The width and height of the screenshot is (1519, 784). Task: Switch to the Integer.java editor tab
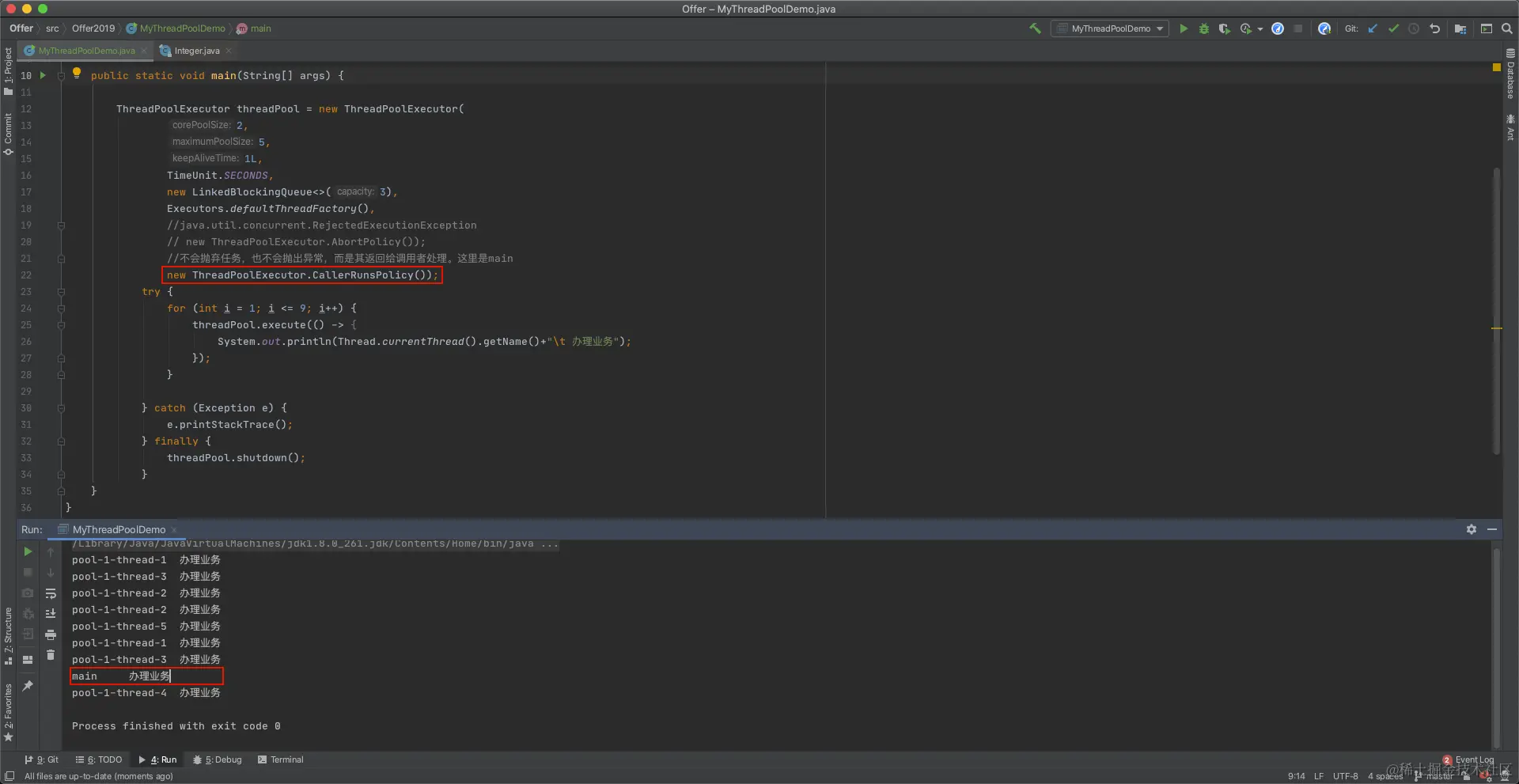coord(196,51)
